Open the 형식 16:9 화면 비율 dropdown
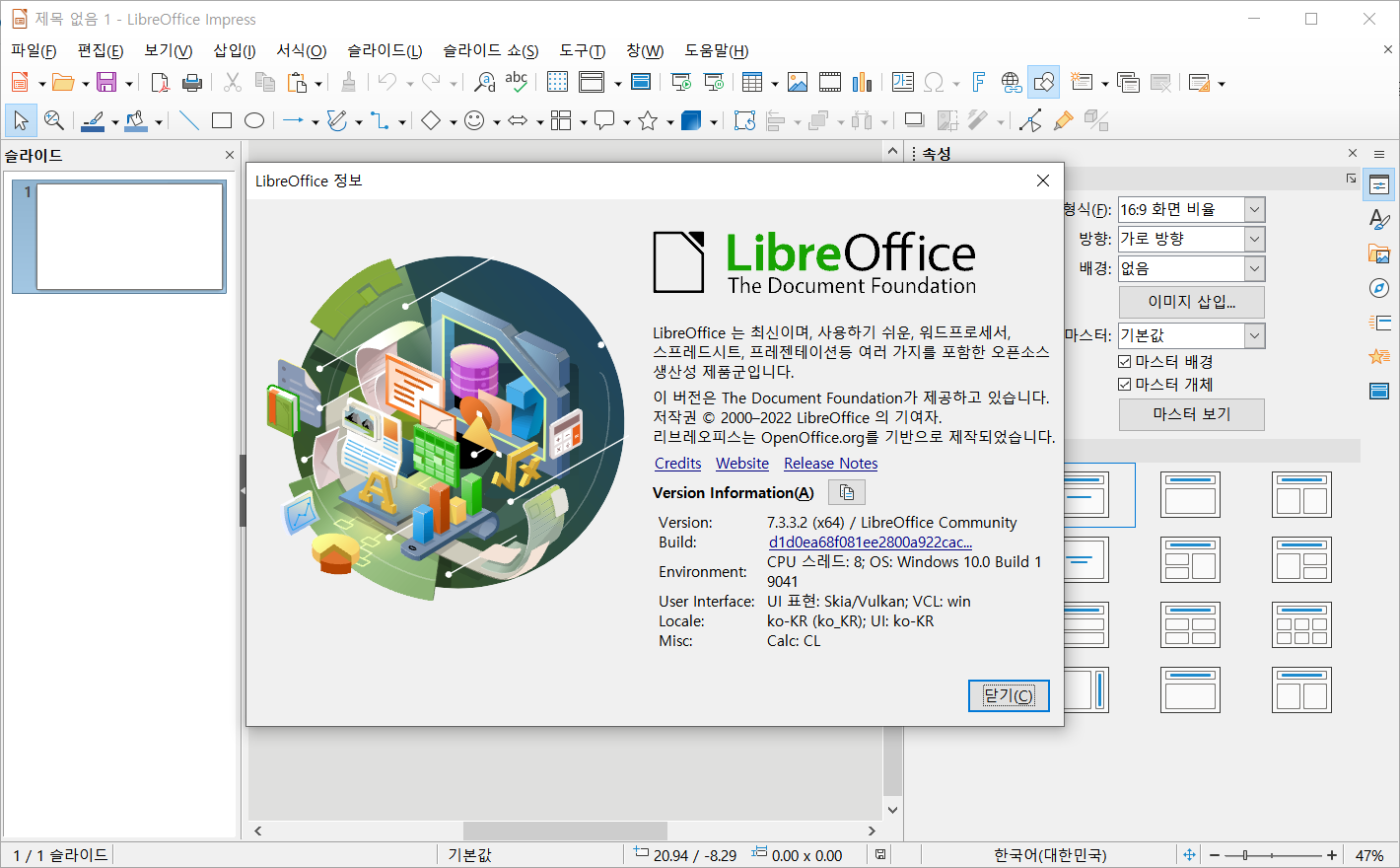 (1191, 209)
